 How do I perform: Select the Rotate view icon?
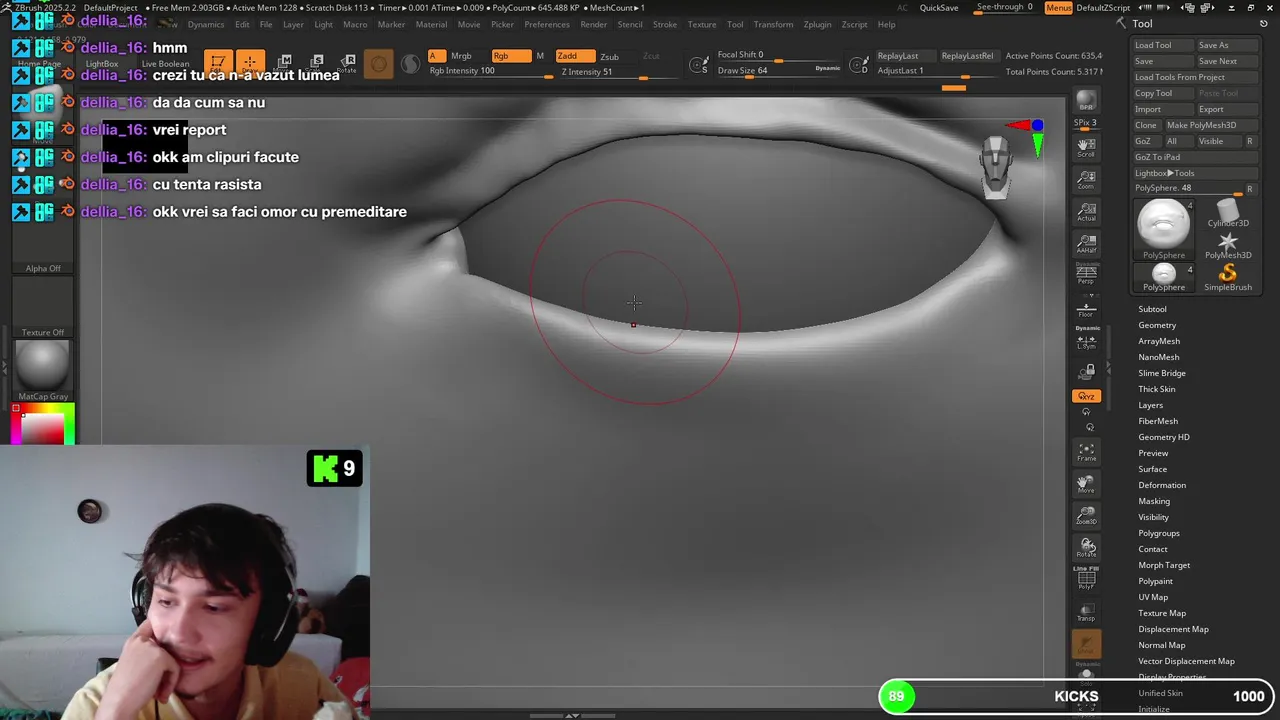coord(1086,549)
